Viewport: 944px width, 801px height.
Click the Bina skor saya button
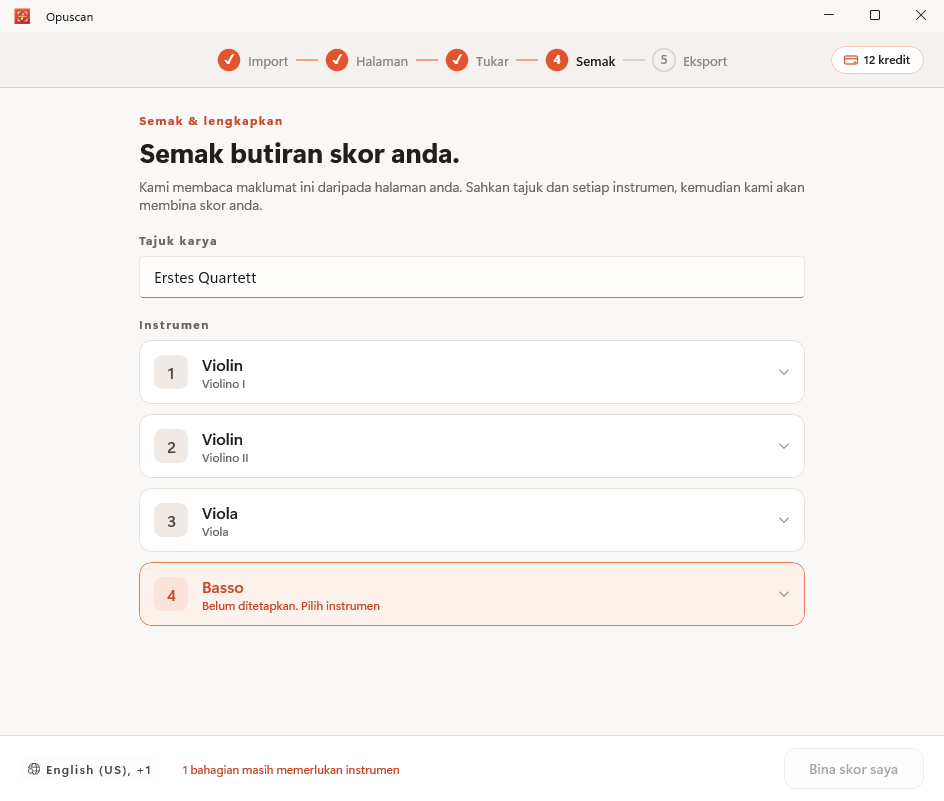tap(854, 769)
